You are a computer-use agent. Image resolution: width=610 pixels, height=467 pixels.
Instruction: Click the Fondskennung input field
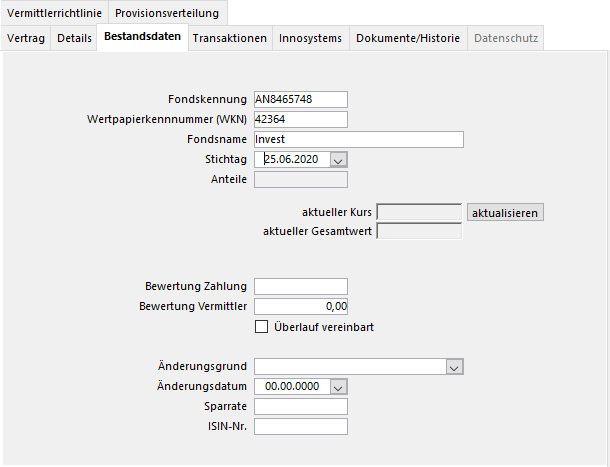pyautogui.click(x=300, y=99)
